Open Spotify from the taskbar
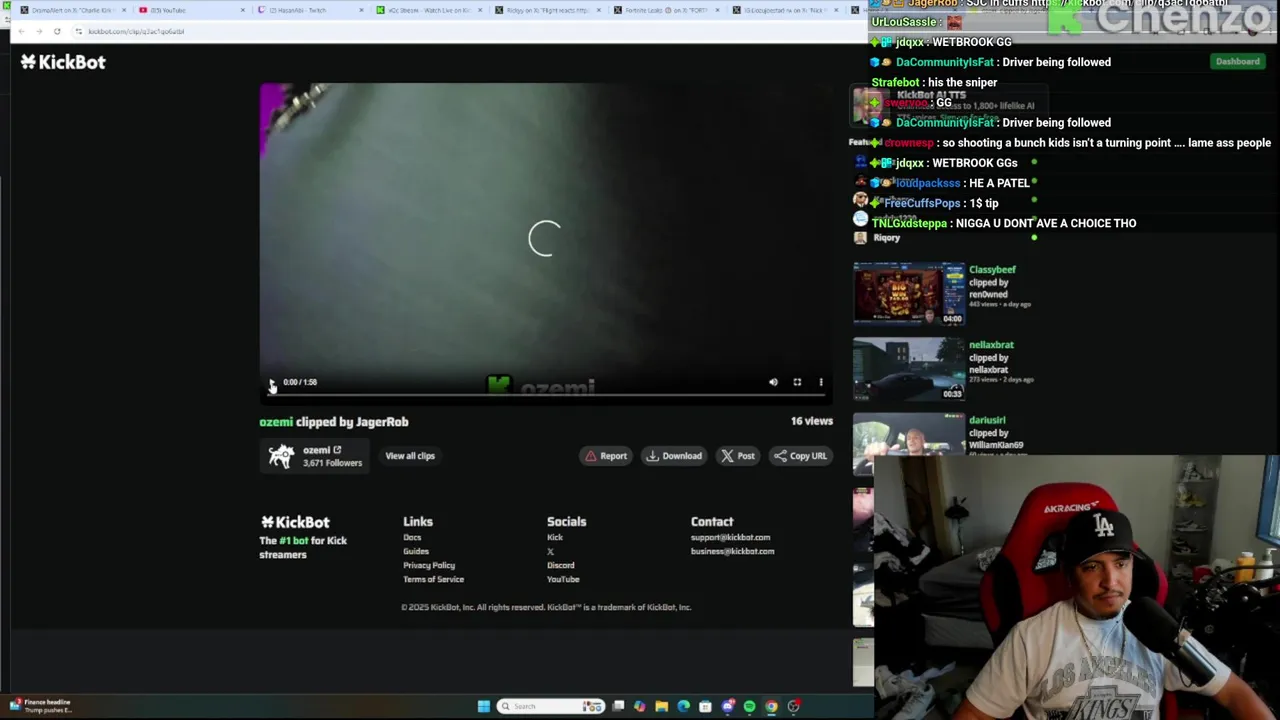Screen dimensions: 1280x720 tap(750, 706)
